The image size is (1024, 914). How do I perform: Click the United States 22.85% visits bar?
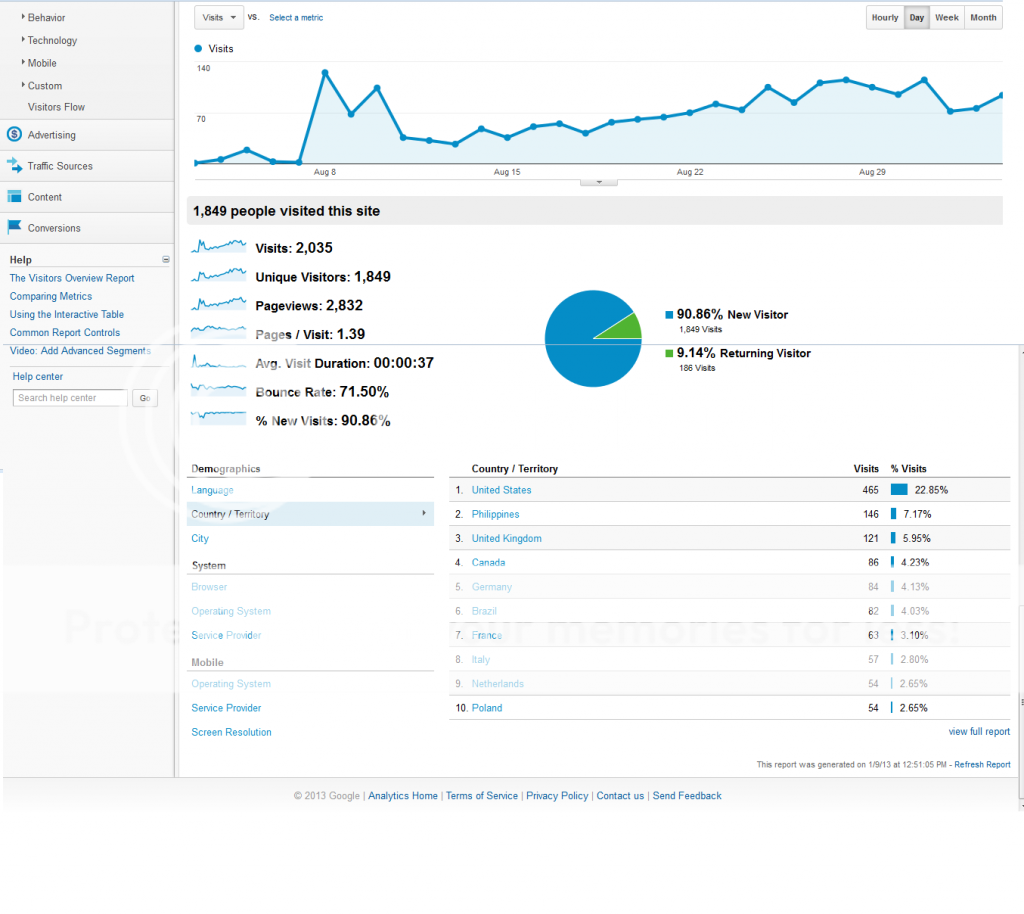coord(899,490)
